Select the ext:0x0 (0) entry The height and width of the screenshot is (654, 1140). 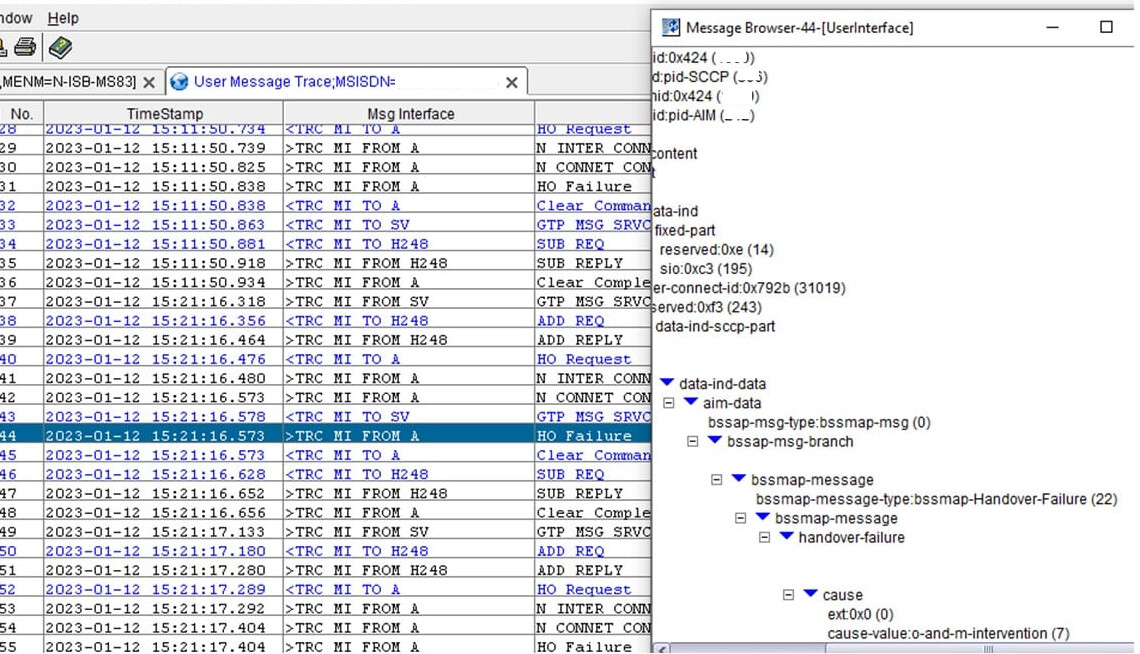[x=861, y=614]
